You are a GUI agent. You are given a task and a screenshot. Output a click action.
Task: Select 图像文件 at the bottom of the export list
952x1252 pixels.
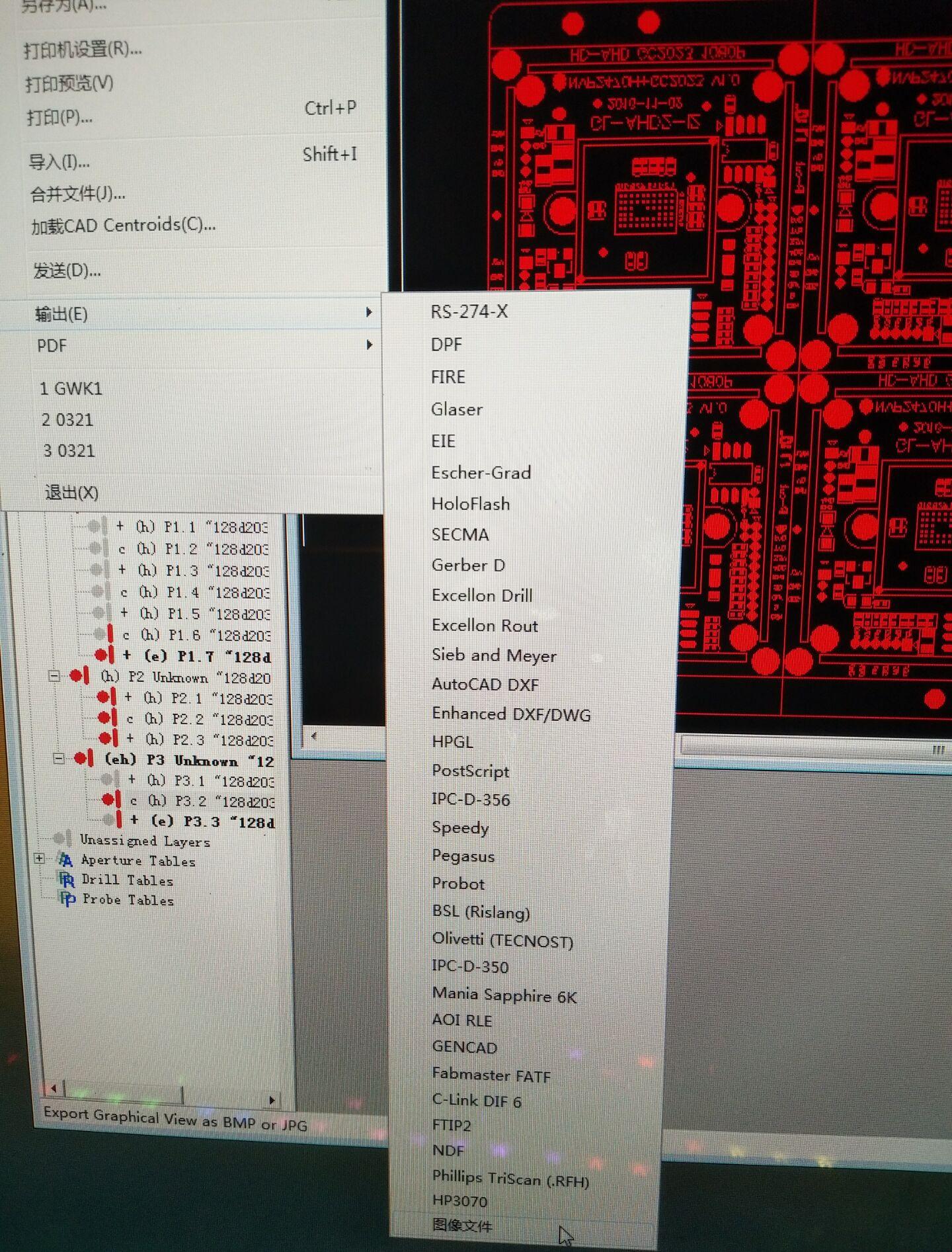[462, 1226]
